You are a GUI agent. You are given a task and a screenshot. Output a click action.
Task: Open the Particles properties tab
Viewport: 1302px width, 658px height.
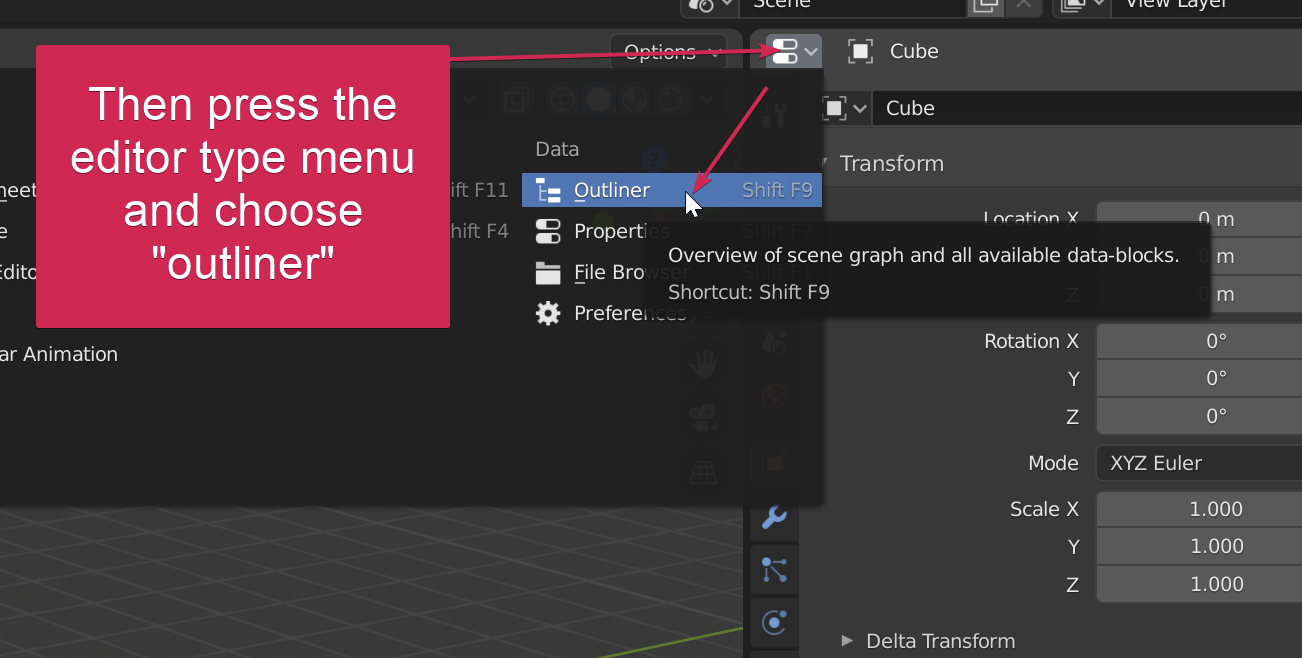(x=774, y=570)
